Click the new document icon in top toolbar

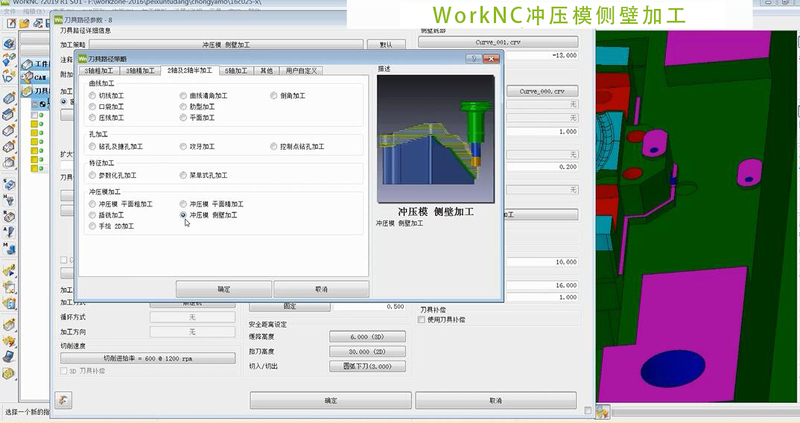(11, 23)
